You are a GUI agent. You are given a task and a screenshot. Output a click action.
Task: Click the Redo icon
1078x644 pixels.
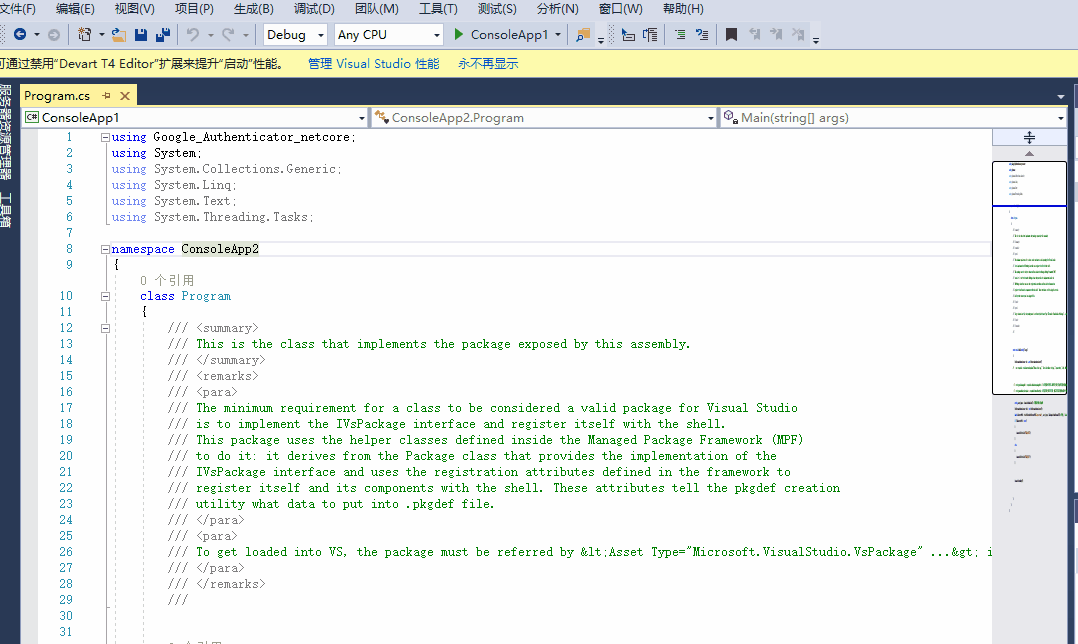pos(228,34)
